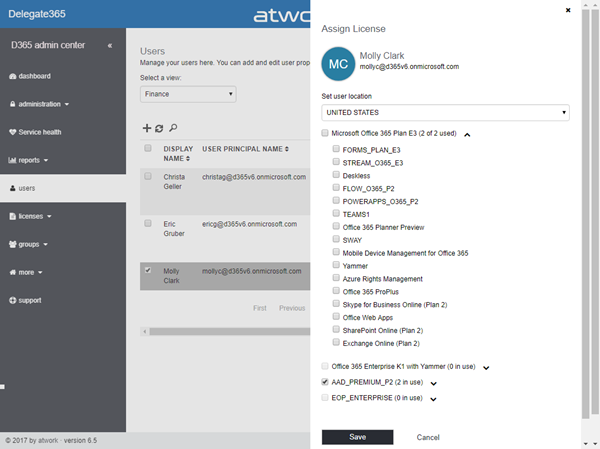
Task: Click ericg@d365v6.onmicrosoft.com cell
Action: click(x=249, y=224)
